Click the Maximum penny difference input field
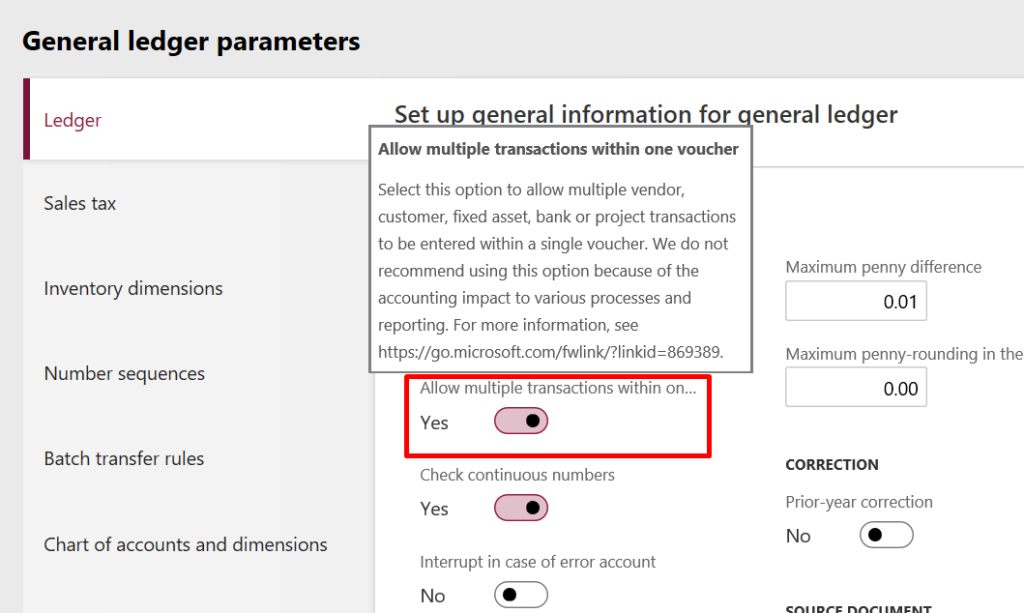Viewport: 1024px width, 613px height. [x=856, y=301]
